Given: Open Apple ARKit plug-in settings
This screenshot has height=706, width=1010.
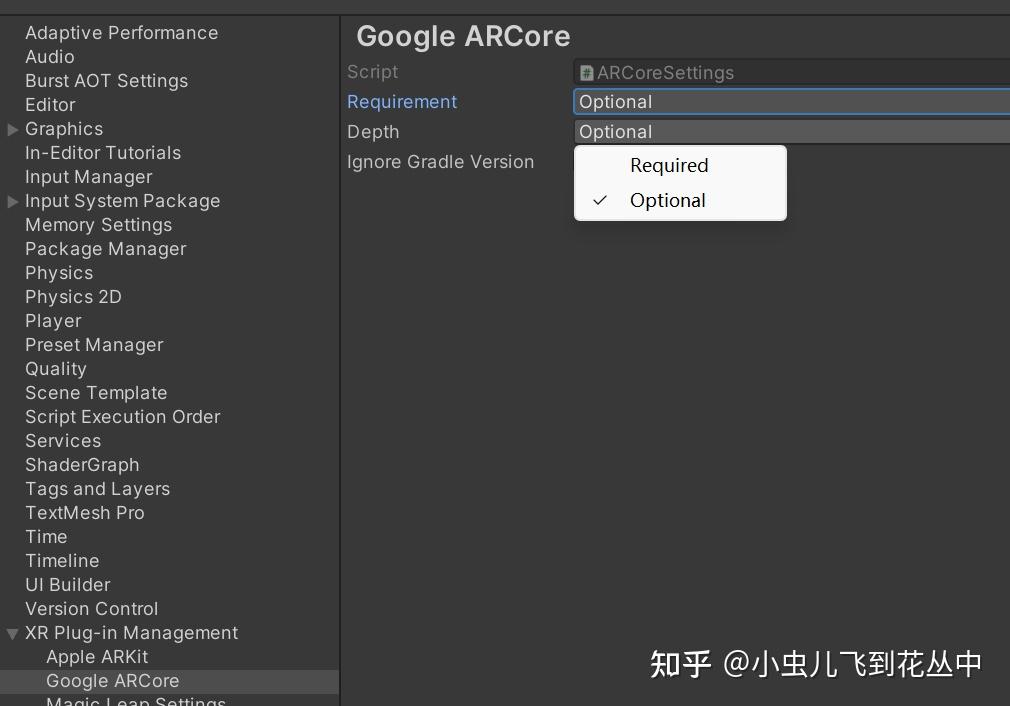Looking at the screenshot, I should 97,656.
